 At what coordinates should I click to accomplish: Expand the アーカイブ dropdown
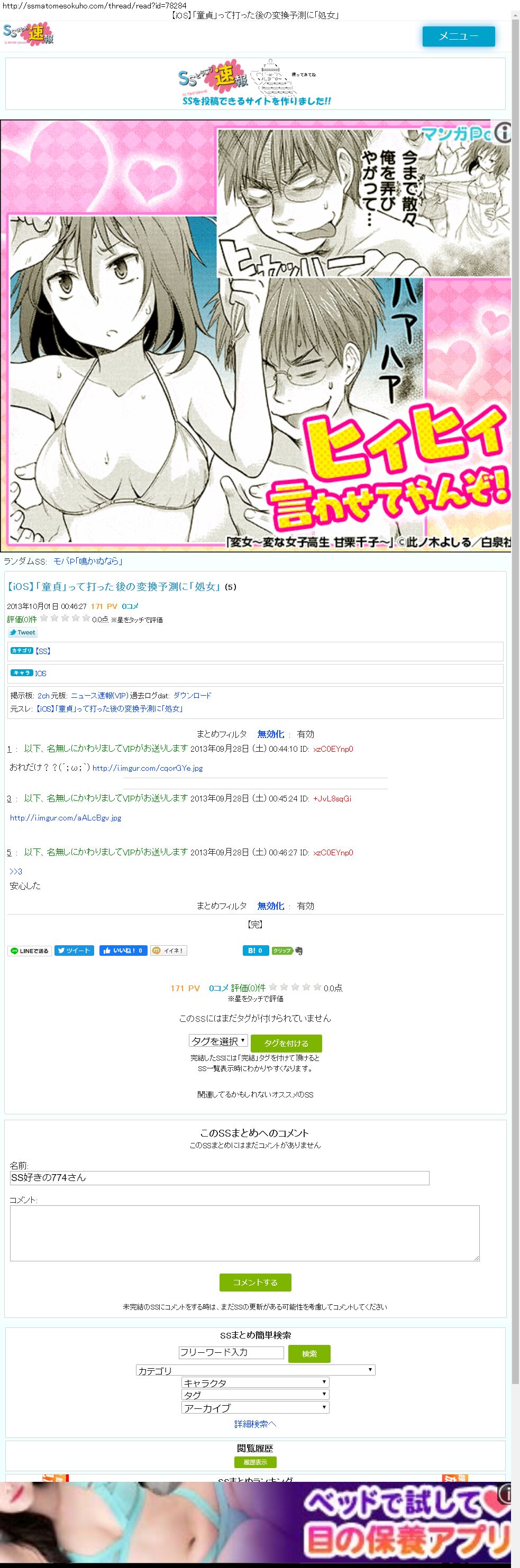255,1407
